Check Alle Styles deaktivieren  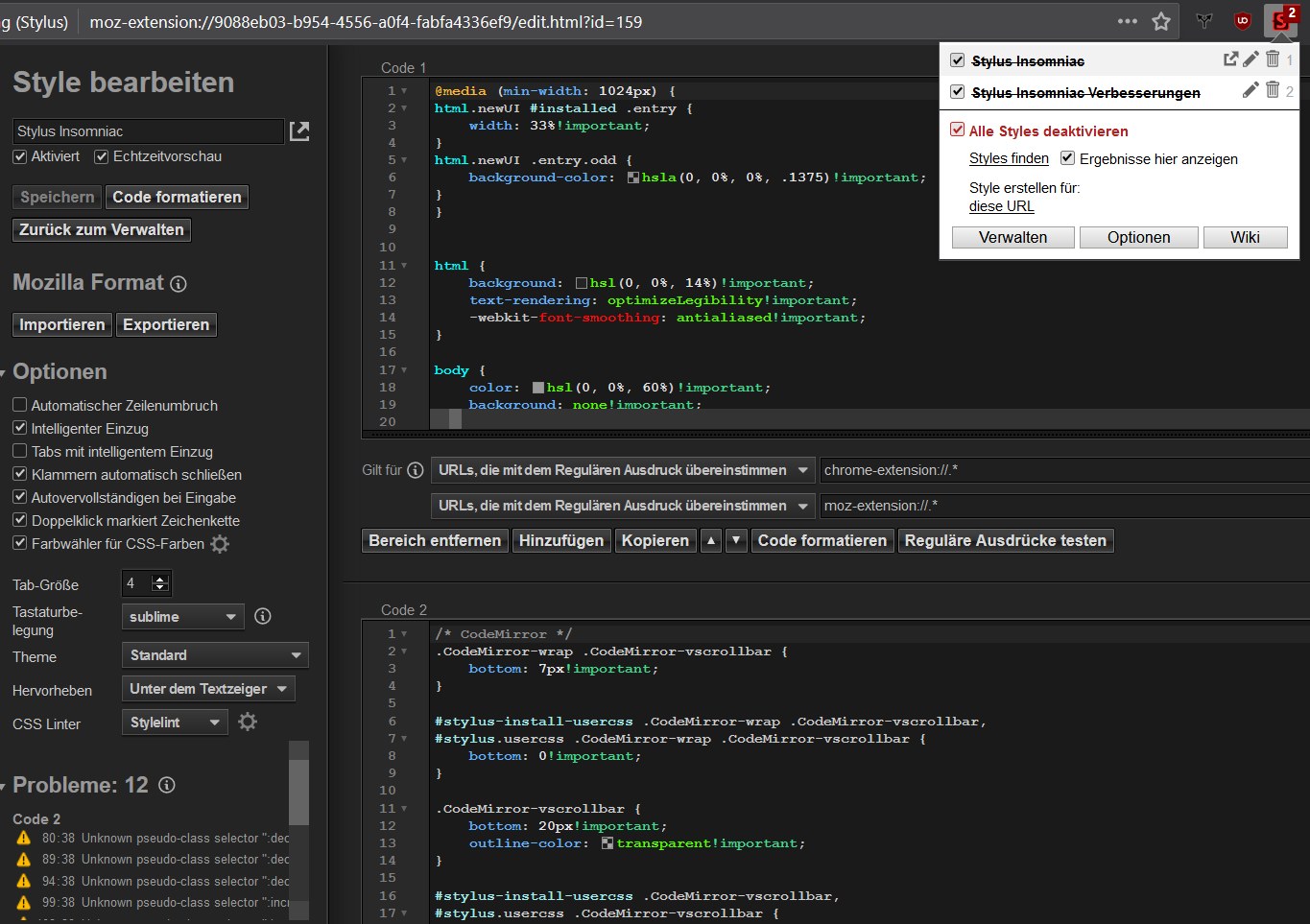pyautogui.click(x=957, y=130)
